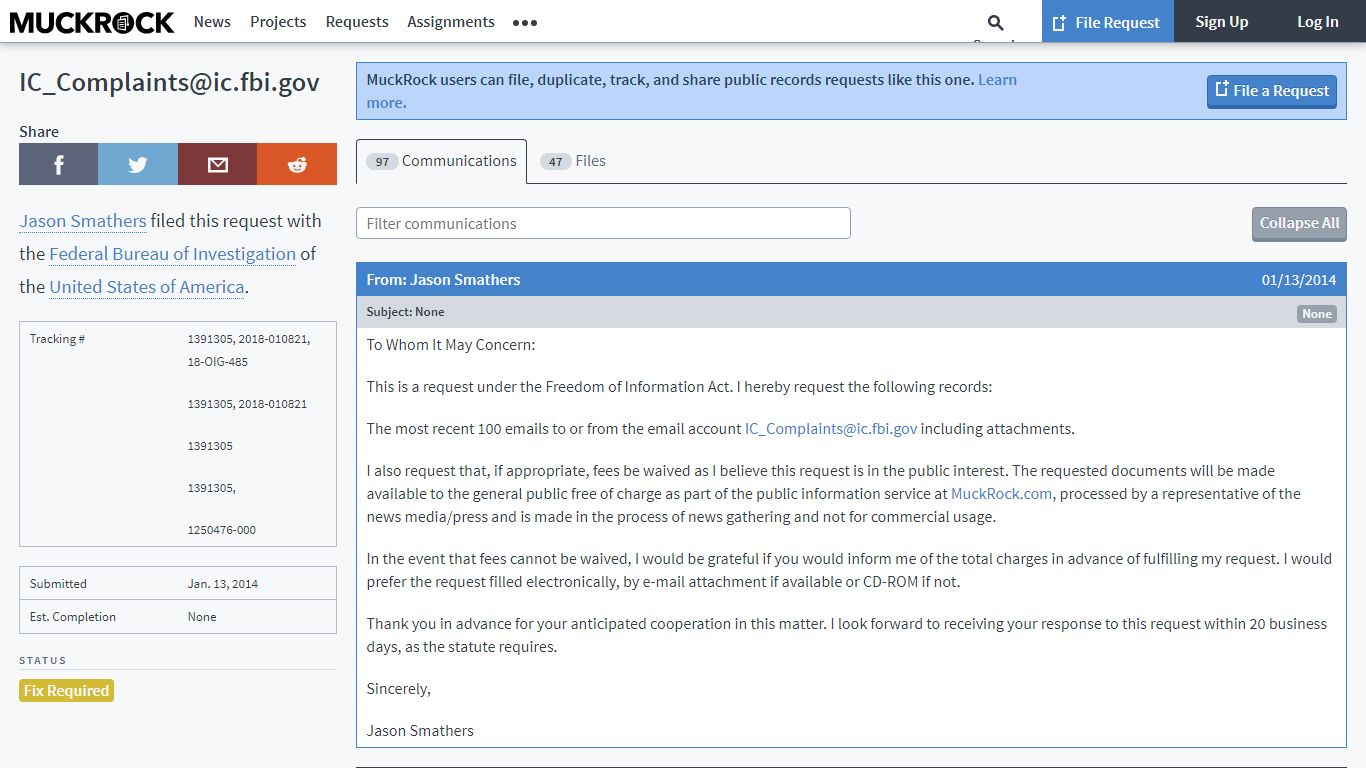Click the Est. Completion None value
The width and height of the screenshot is (1366, 768).
point(202,617)
